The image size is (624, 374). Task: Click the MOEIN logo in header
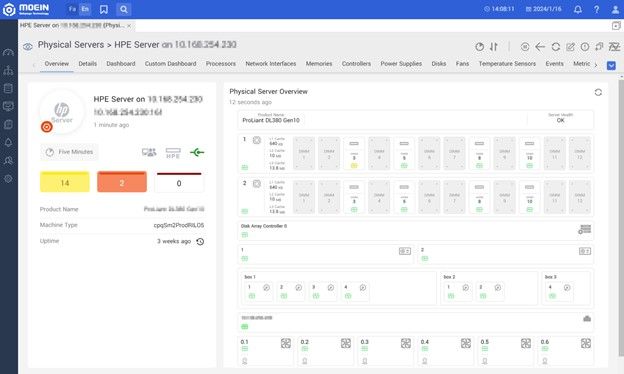coord(26,9)
